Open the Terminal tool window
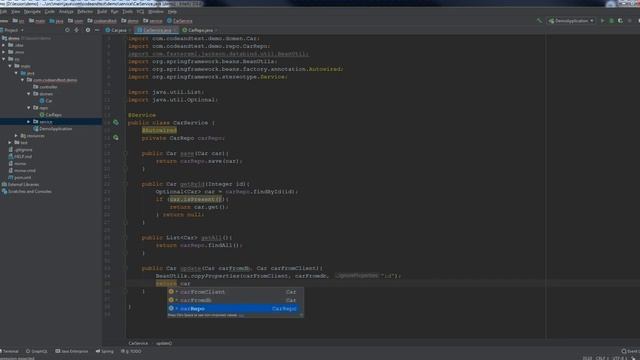640x360 pixels. click(10, 351)
